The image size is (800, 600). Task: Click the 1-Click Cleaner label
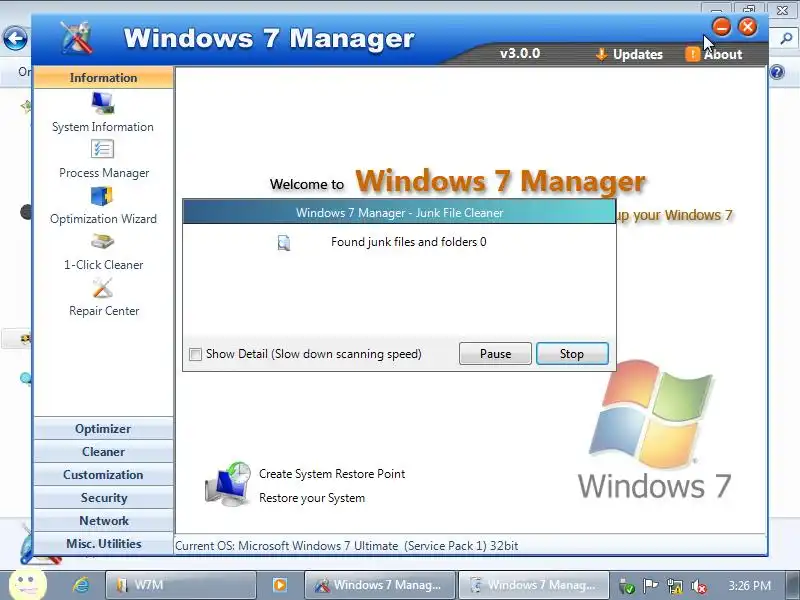[x=104, y=265]
